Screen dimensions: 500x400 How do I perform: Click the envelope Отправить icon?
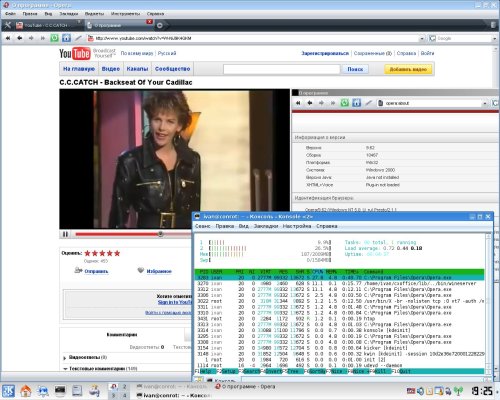tap(78, 270)
